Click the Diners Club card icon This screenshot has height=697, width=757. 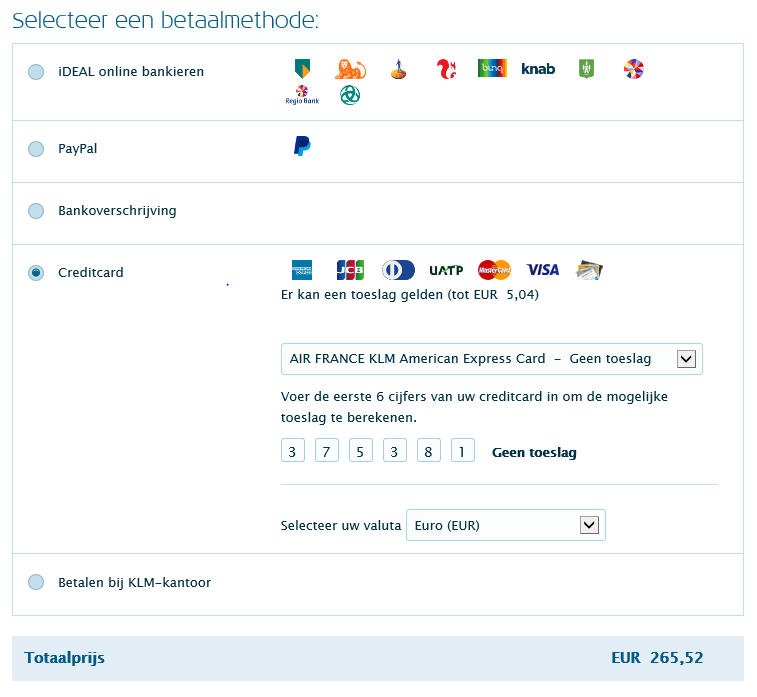point(398,270)
